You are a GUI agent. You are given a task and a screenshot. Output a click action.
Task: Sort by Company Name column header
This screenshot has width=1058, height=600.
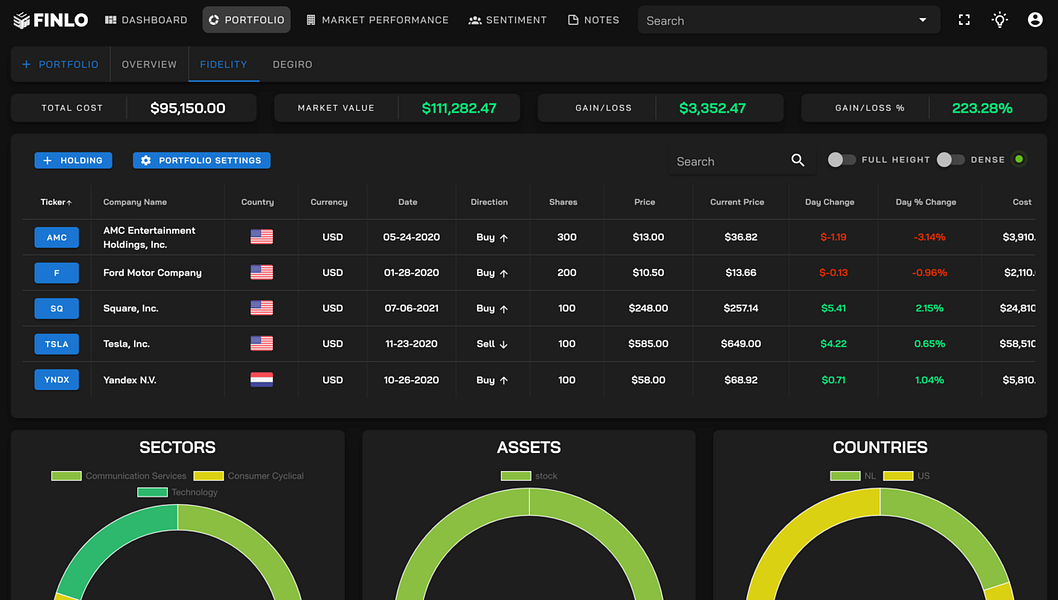tap(135, 202)
